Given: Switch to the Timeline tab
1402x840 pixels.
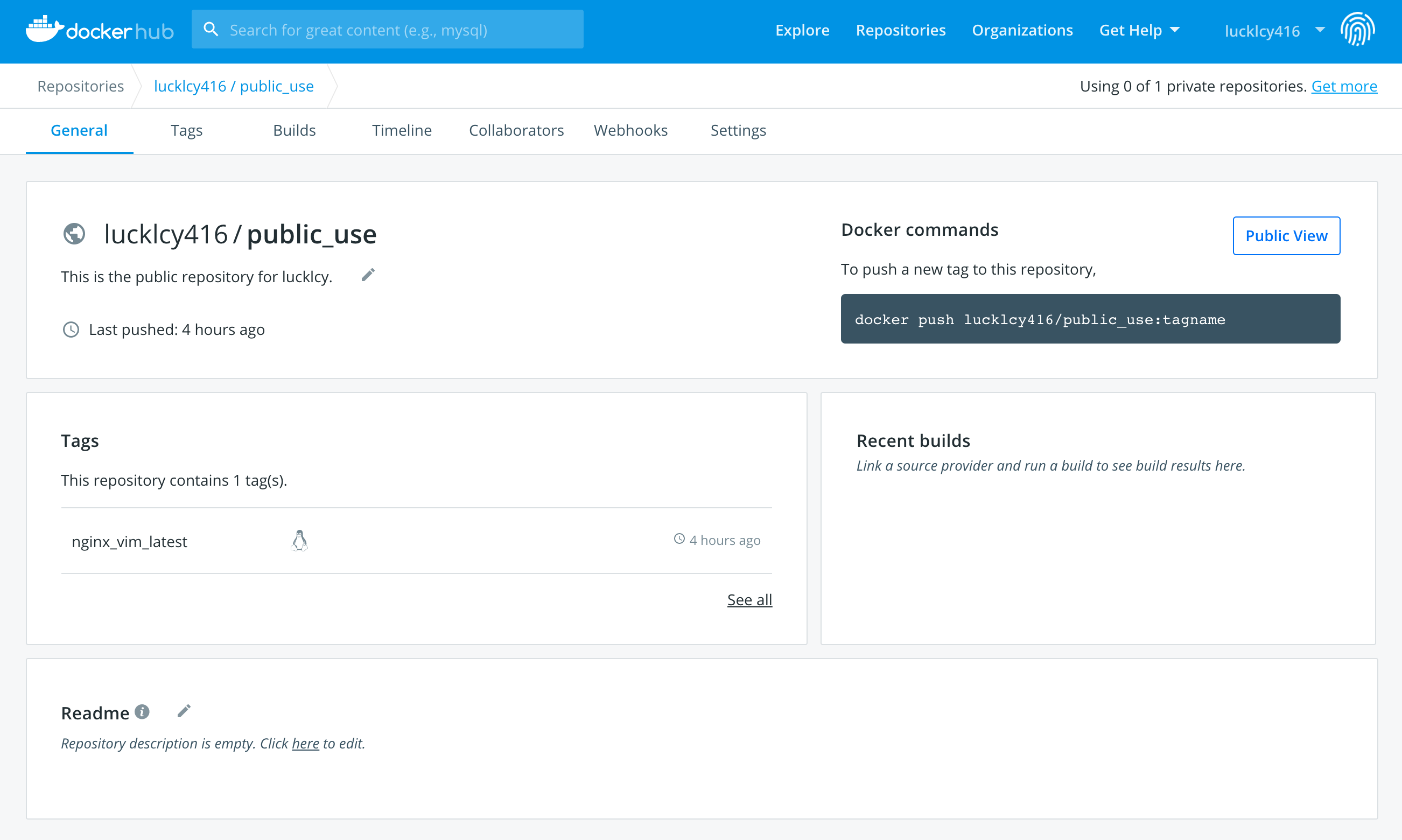Looking at the screenshot, I should coord(402,130).
